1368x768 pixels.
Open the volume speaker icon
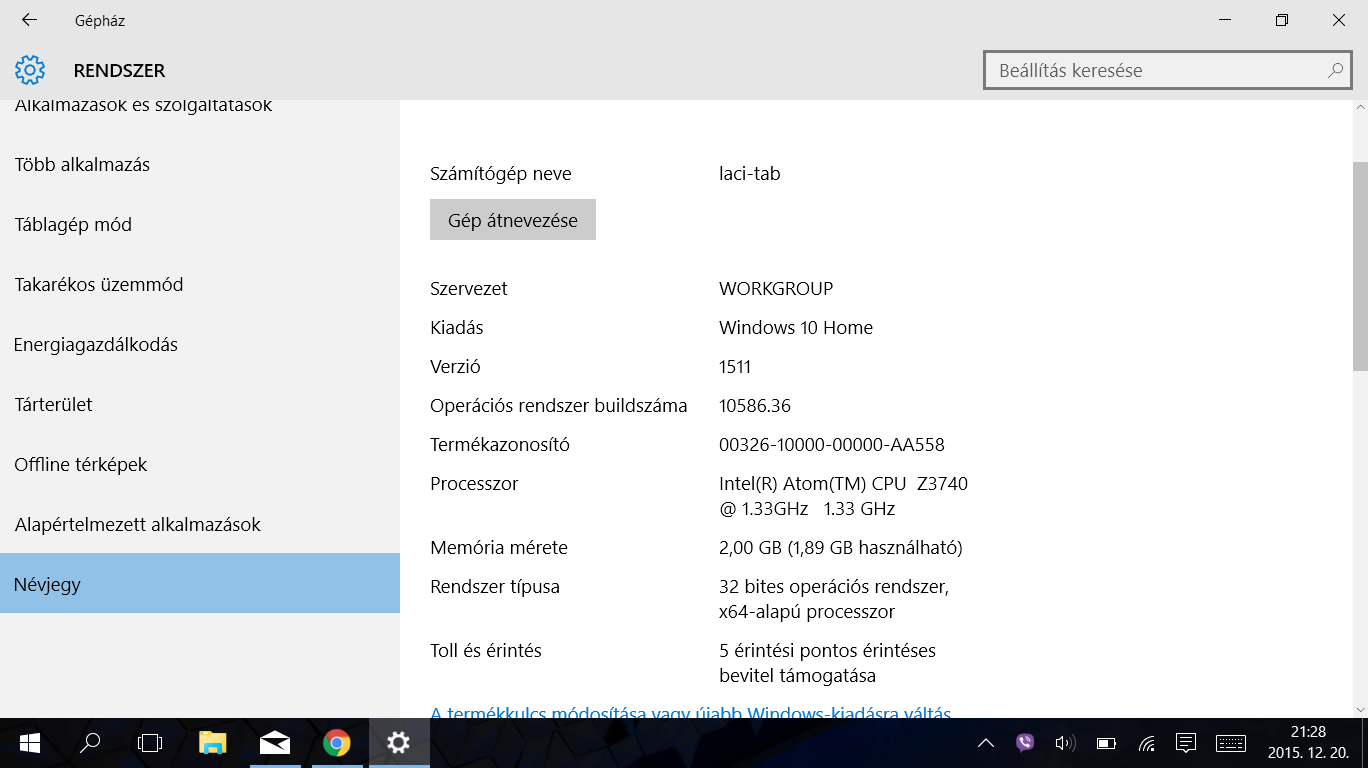click(1065, 743)
